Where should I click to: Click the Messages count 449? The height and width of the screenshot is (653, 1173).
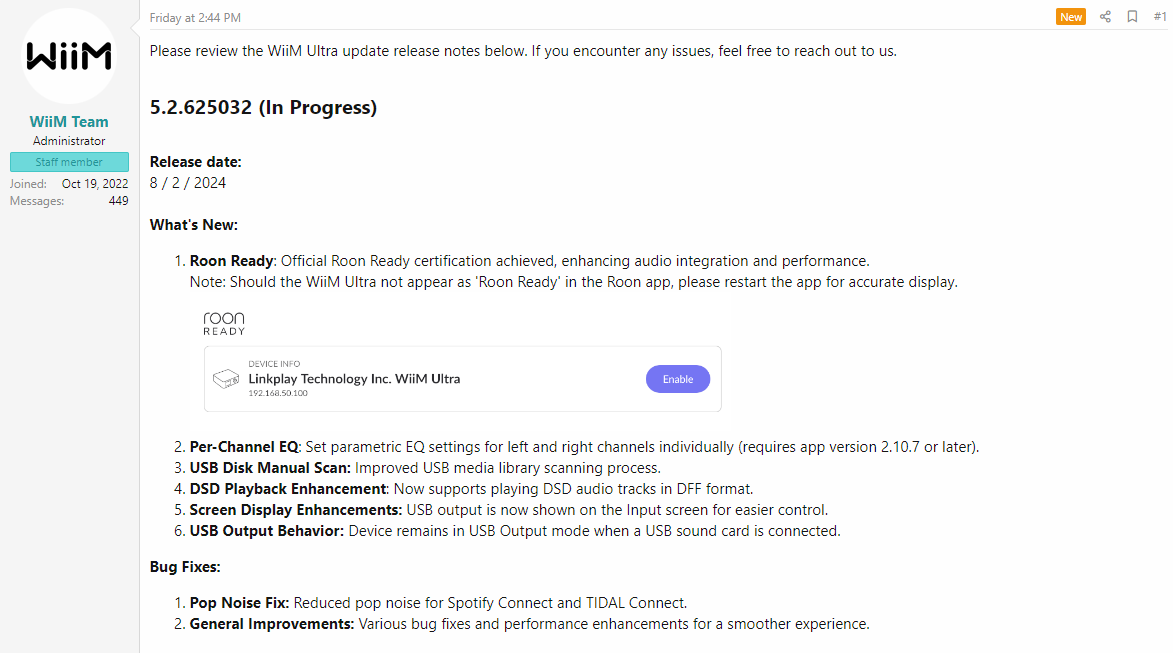pyautogui.click(x=118, y=200)
